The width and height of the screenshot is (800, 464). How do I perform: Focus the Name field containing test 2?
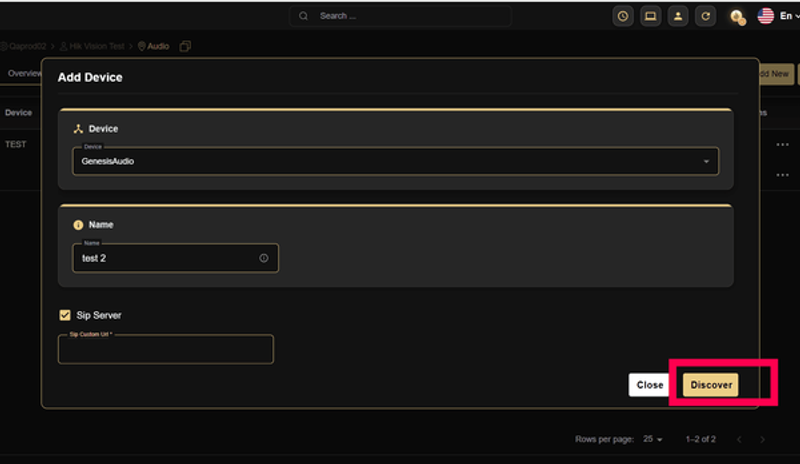coord(176,258)
